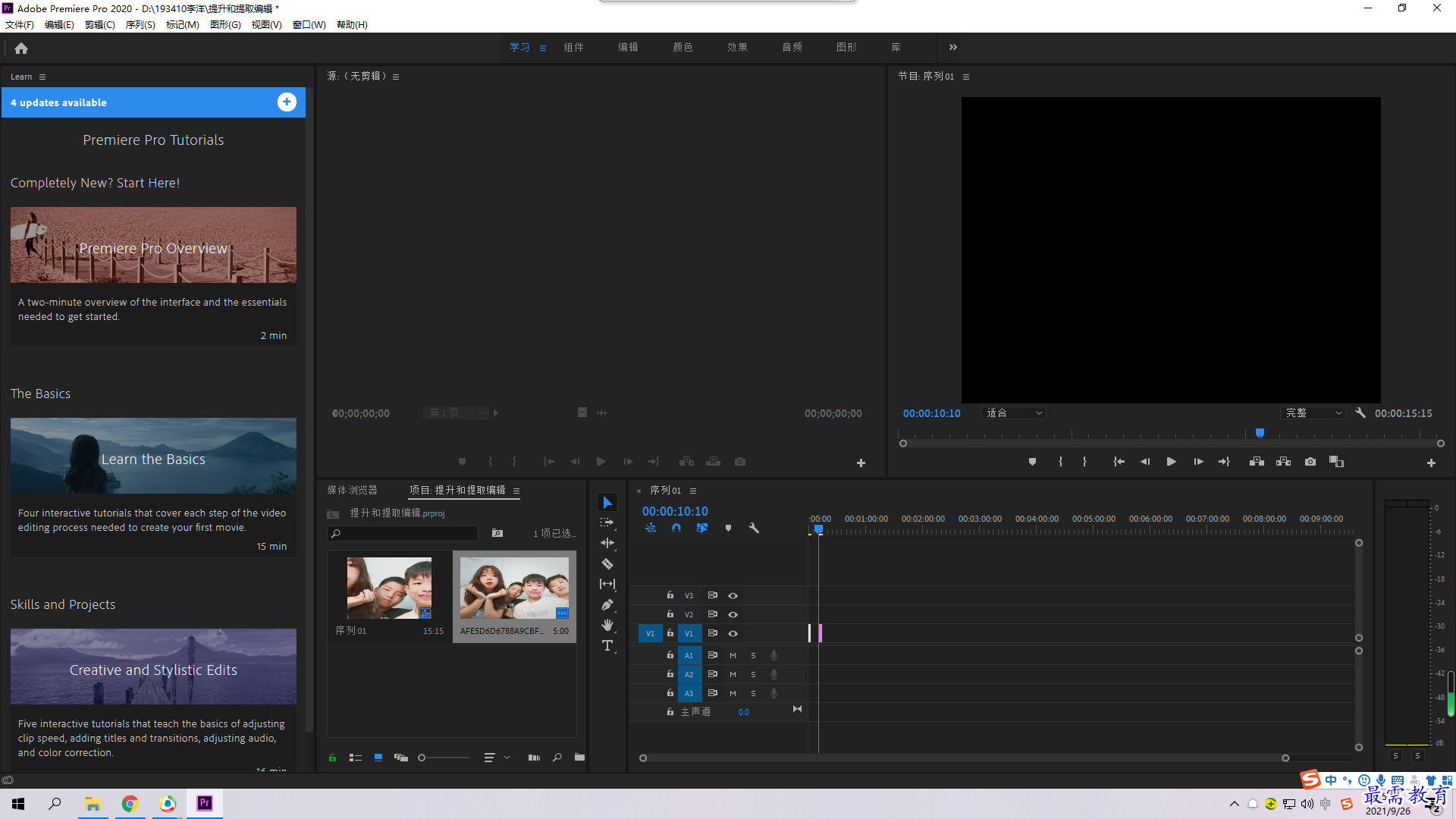This screenshot has width=1456, height=819.
Task: Switch Project panel to icon view
Action: coord(378,758)
